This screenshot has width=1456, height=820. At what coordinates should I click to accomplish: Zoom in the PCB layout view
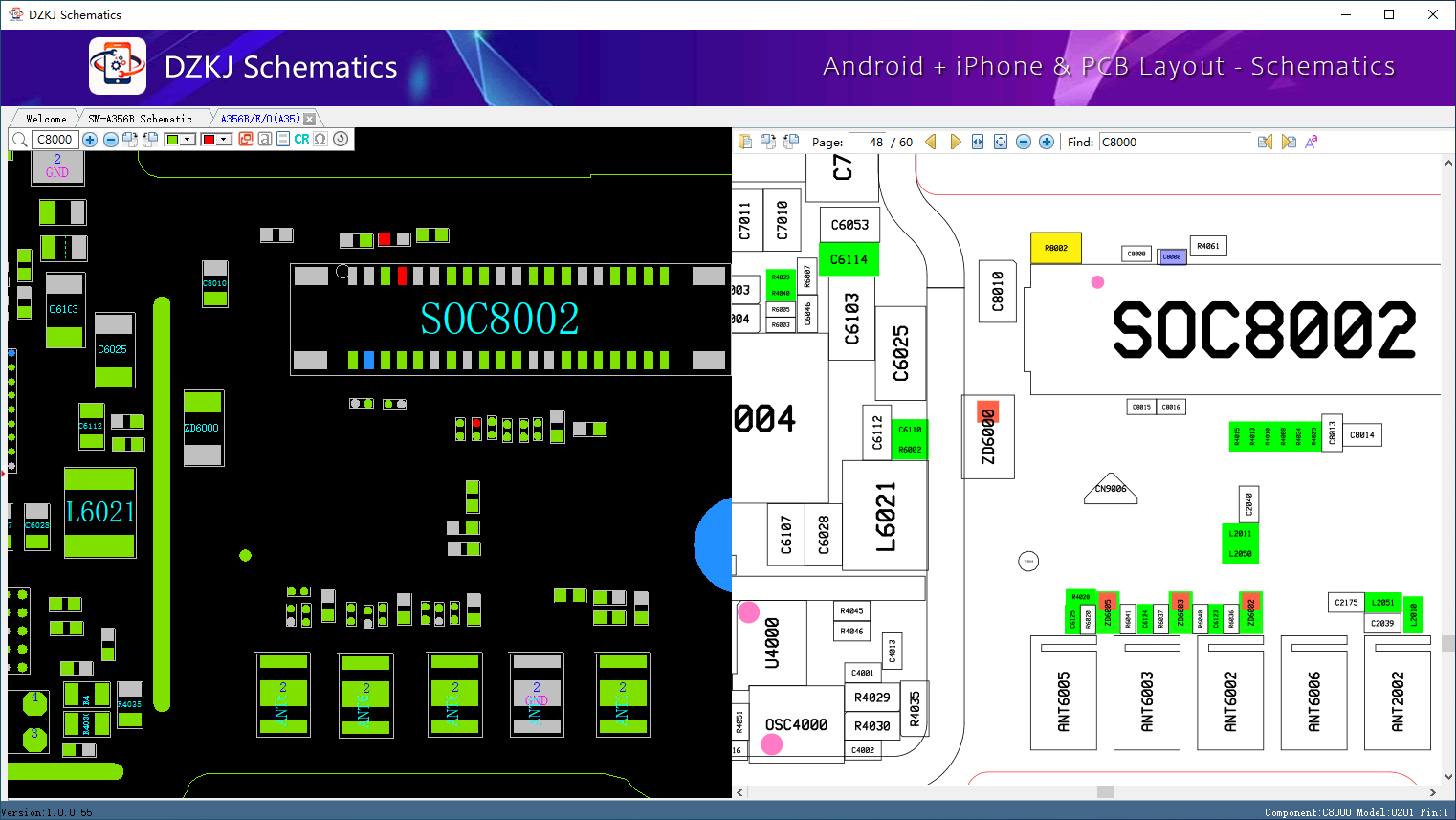click(x=90, y=140)
